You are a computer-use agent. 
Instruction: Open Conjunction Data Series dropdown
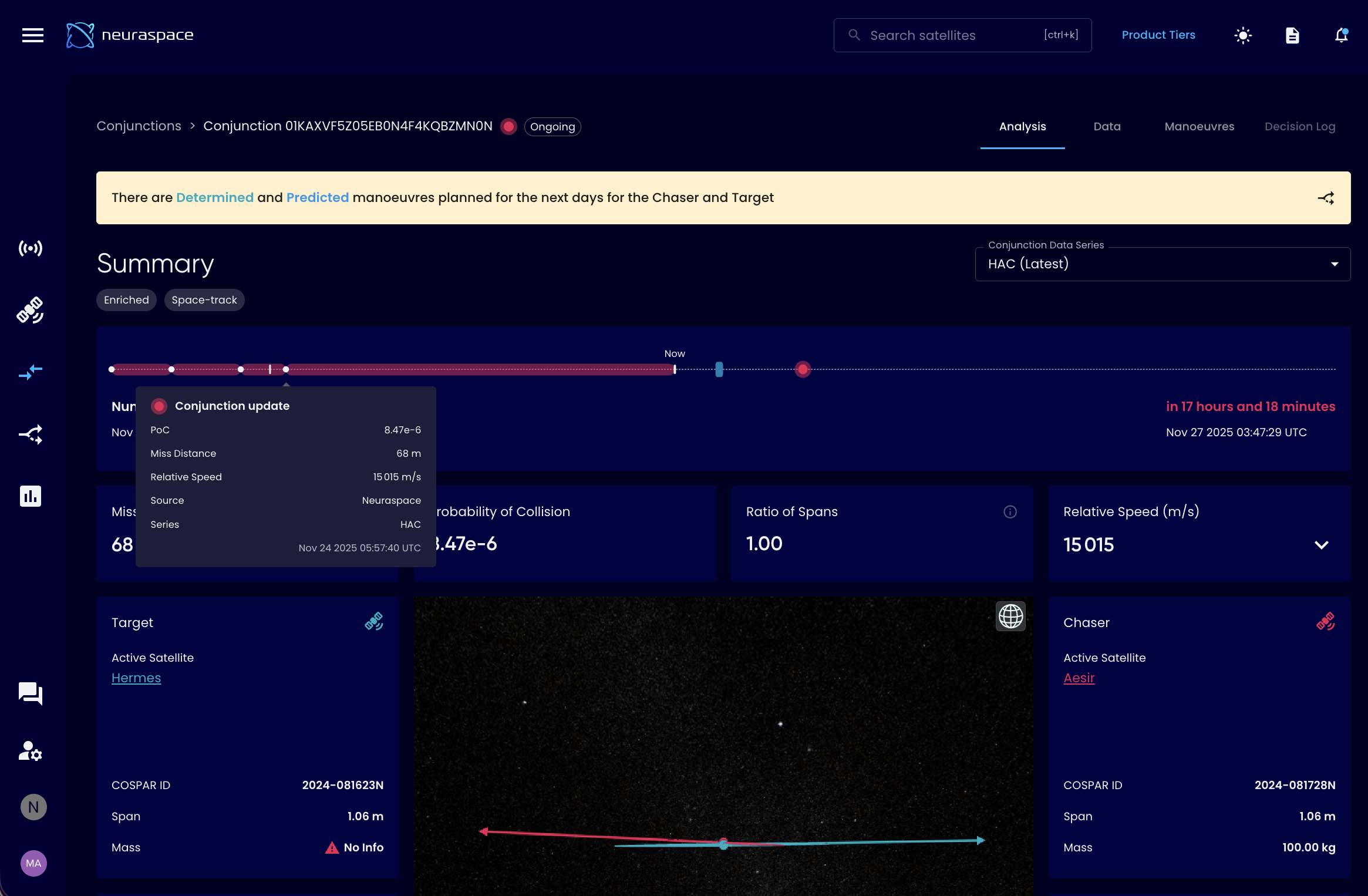point(1163,264)
